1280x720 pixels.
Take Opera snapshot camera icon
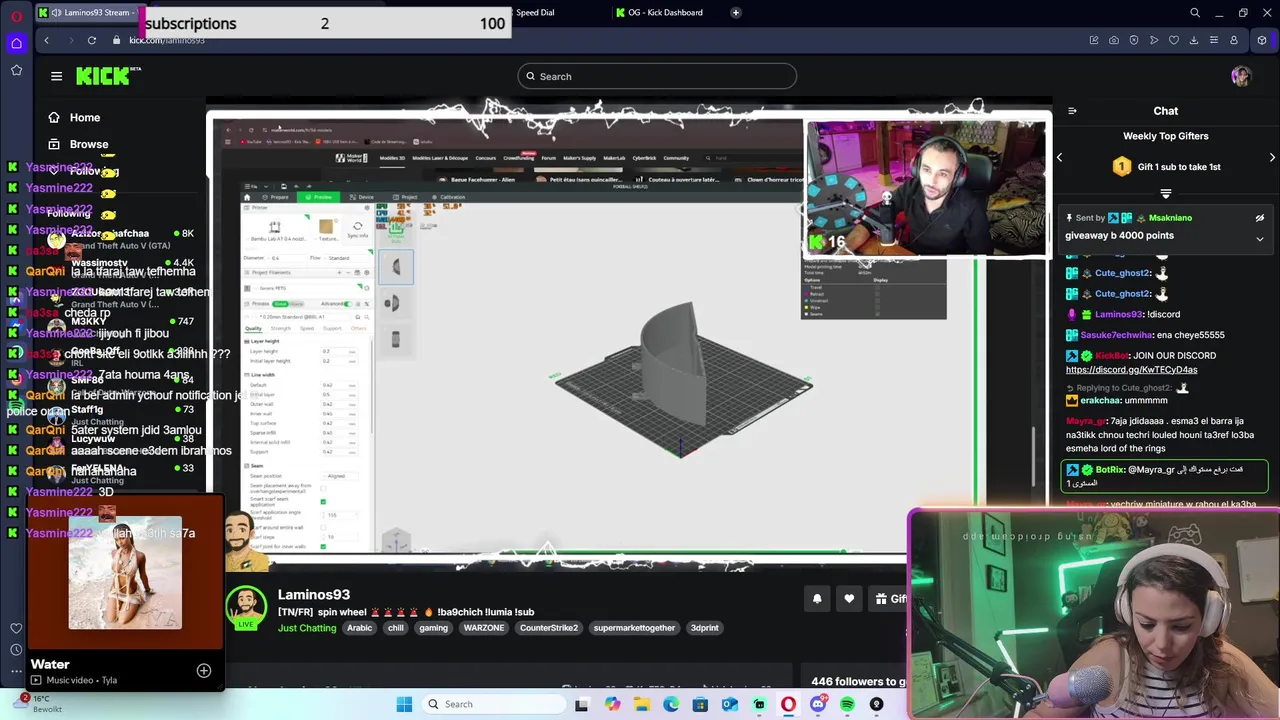click(x=1114, y=40)
